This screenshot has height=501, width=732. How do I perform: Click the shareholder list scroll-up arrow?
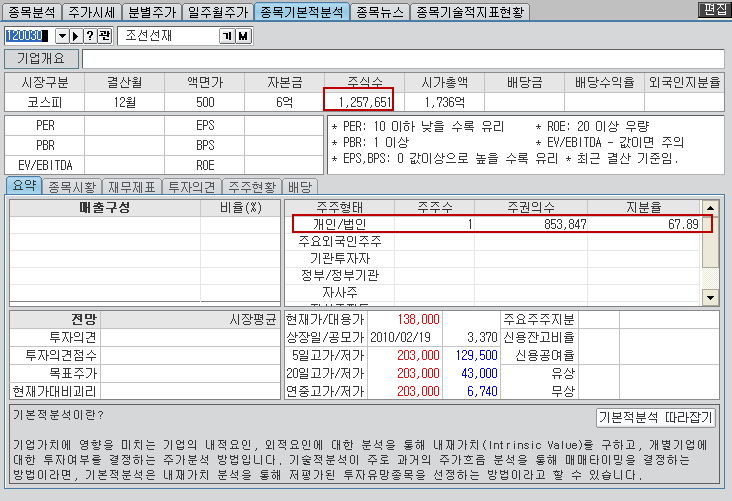(710, 208)
